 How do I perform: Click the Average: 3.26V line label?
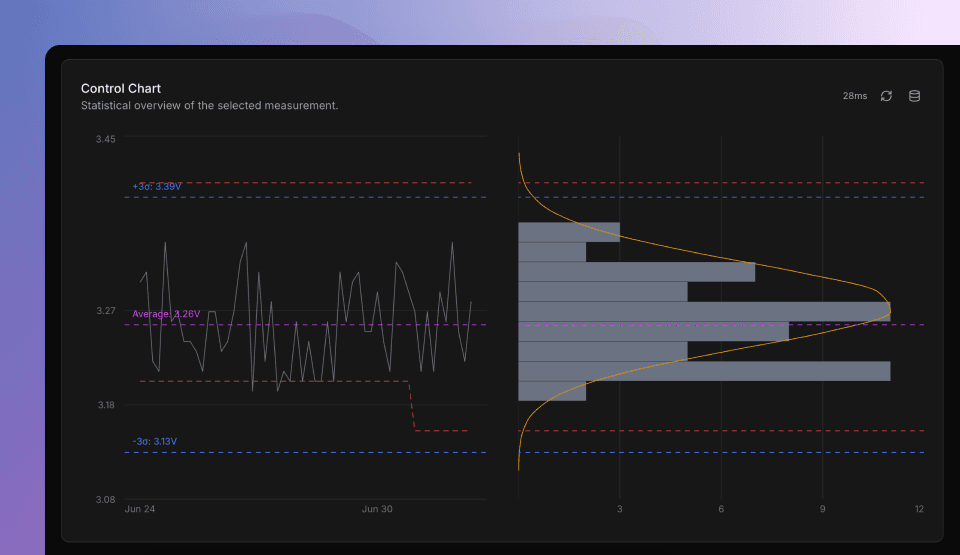[x=166, y=314]
